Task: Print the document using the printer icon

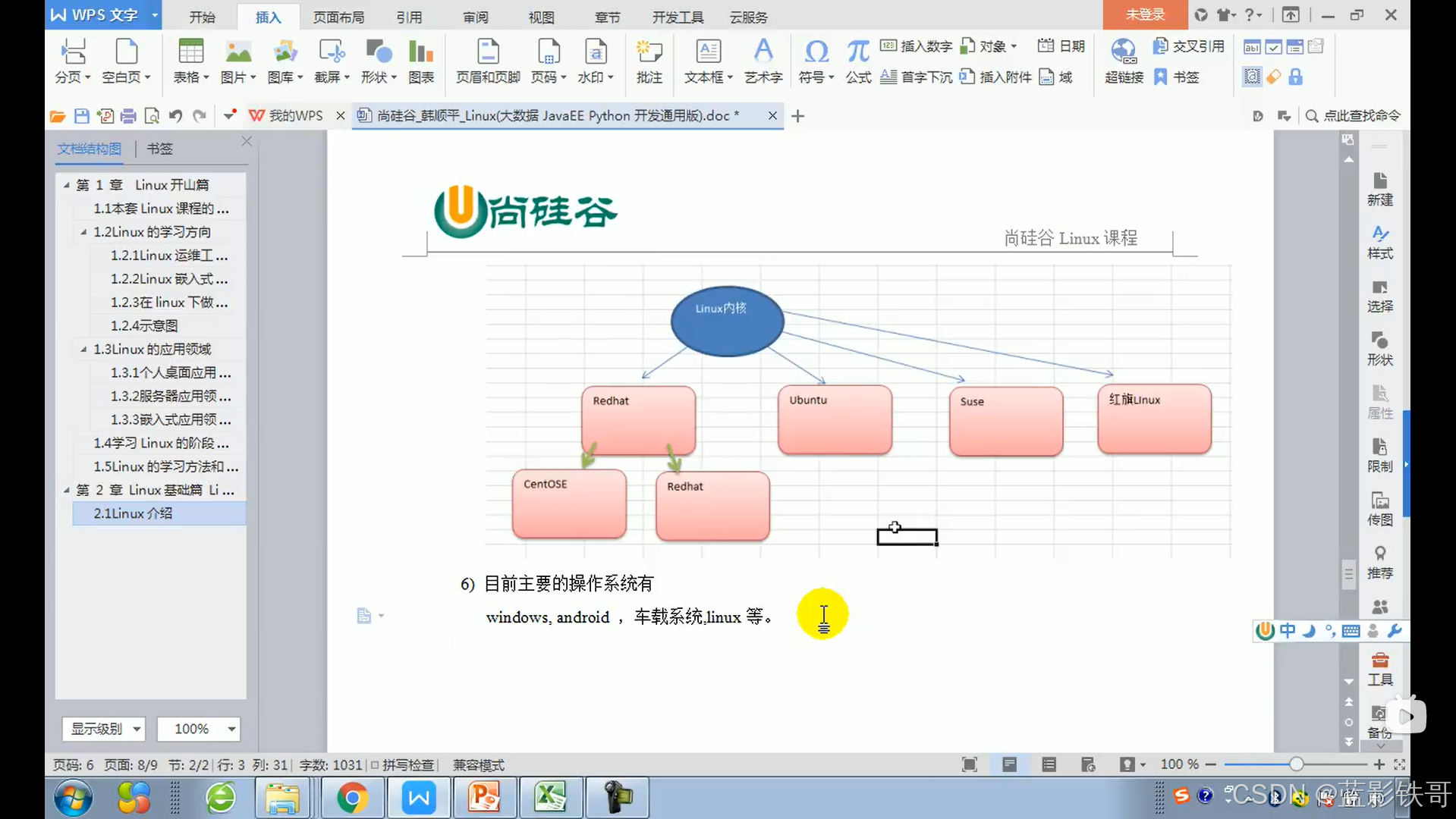Action: pos(128,116)
